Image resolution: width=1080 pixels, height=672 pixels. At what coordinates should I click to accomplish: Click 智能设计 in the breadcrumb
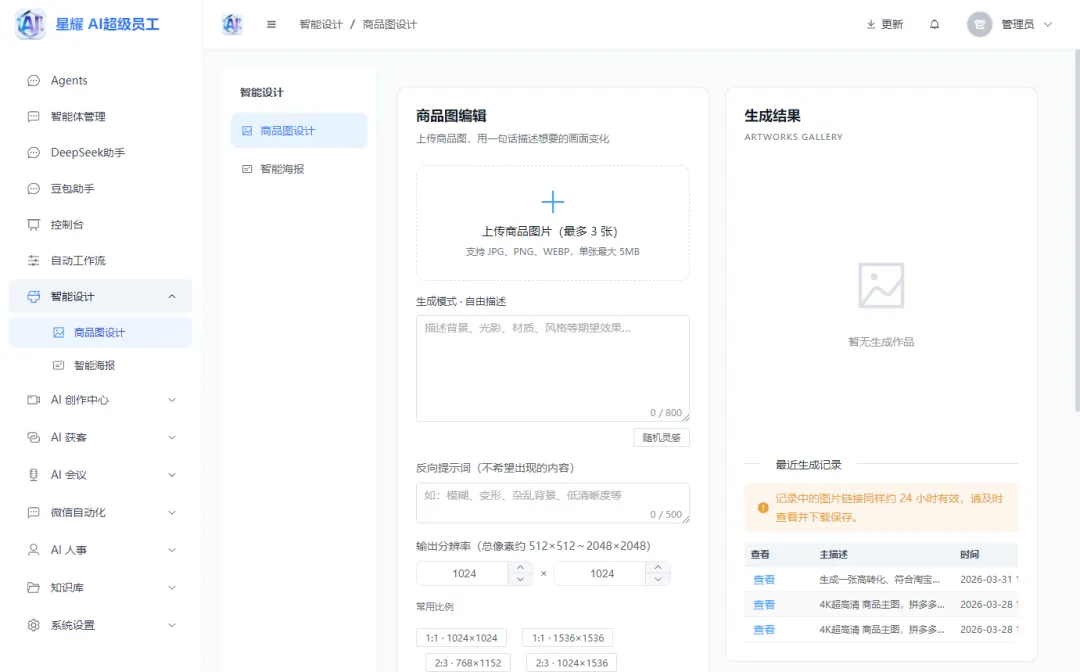tap(320, 24)
